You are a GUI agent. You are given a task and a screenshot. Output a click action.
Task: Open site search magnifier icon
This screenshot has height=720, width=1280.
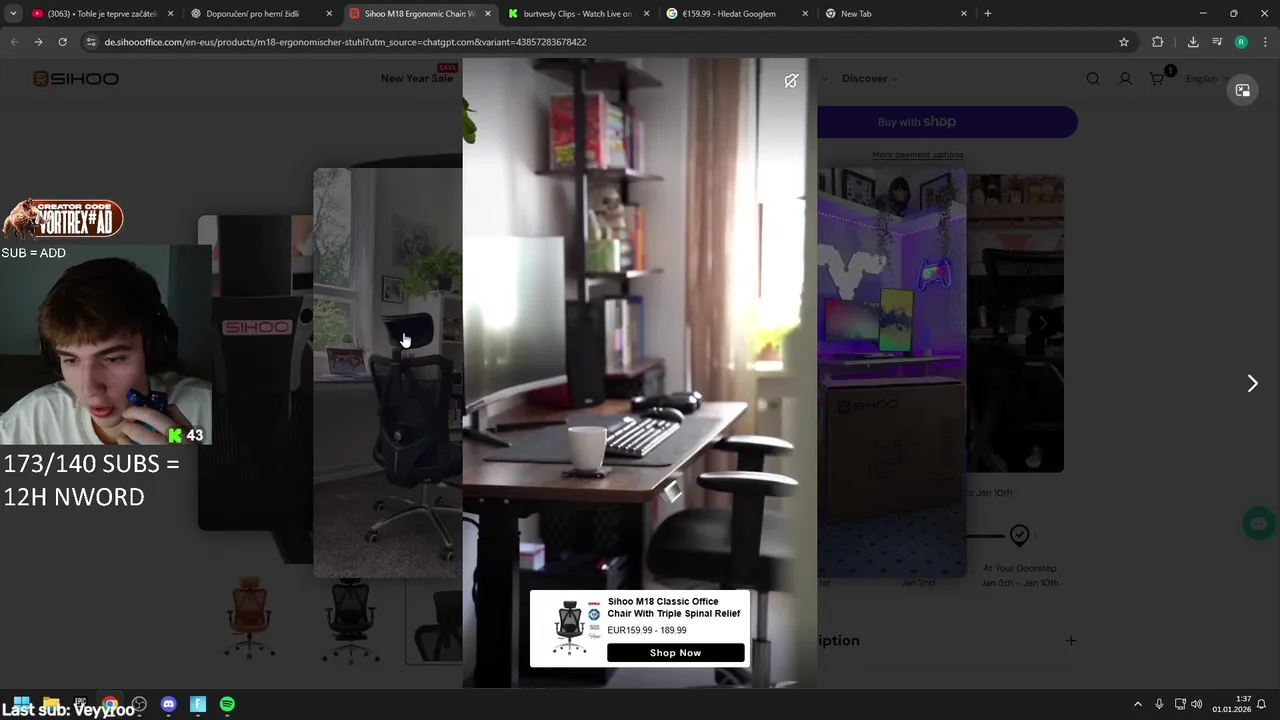pos(1093,79)
